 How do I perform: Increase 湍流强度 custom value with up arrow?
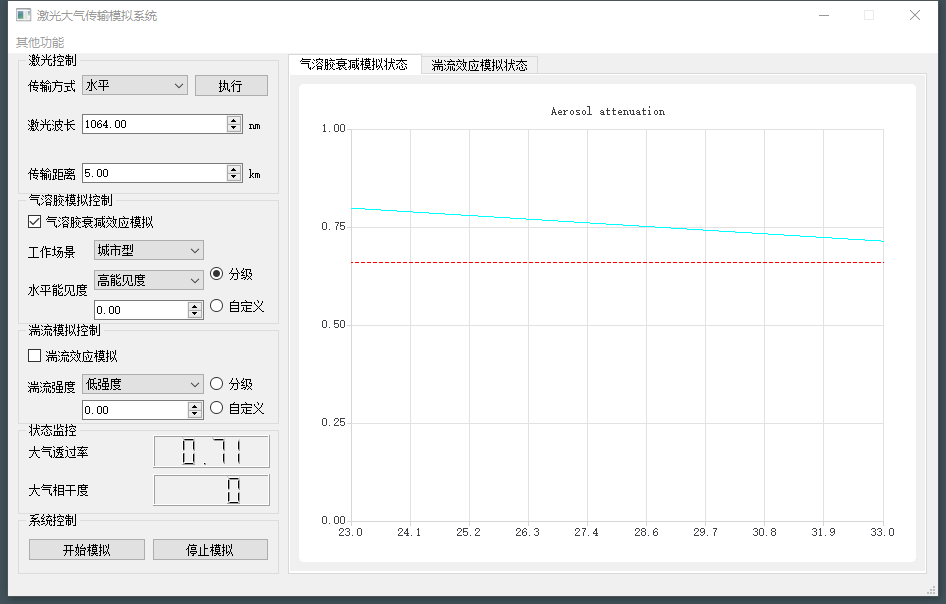point(194,406)
